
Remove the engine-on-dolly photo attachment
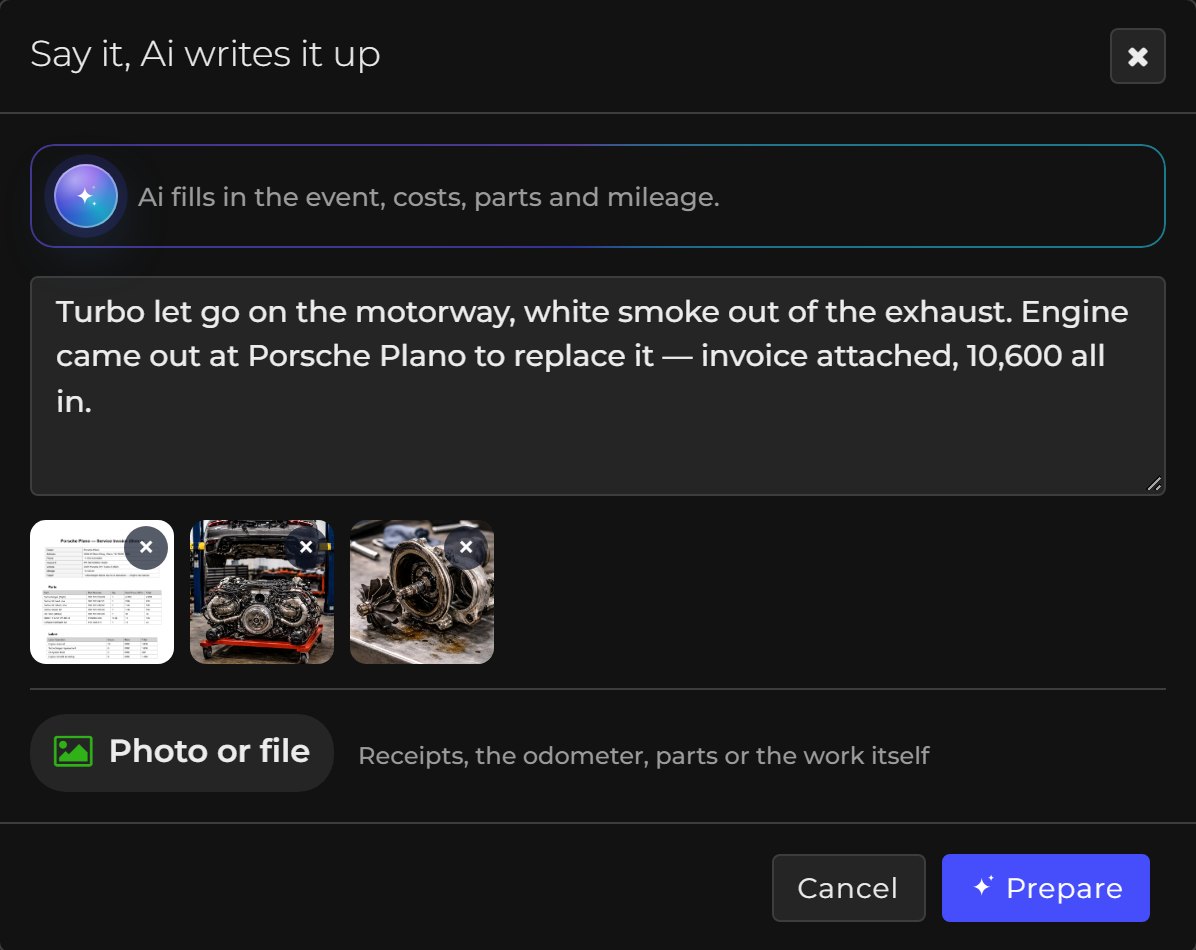coord(306,547)
